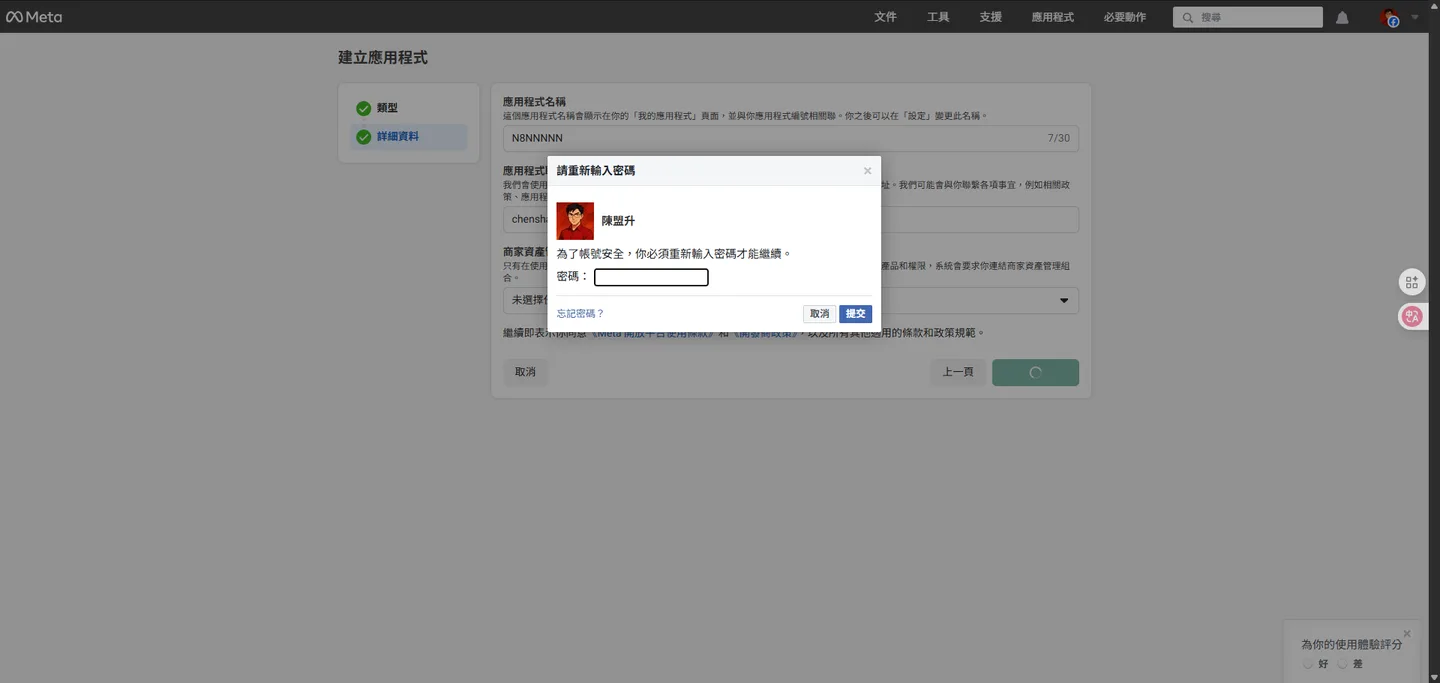This screenshot has width=1440, height=683.
Task: Click the green check next to 類型
Action: (x=364, y=108)
